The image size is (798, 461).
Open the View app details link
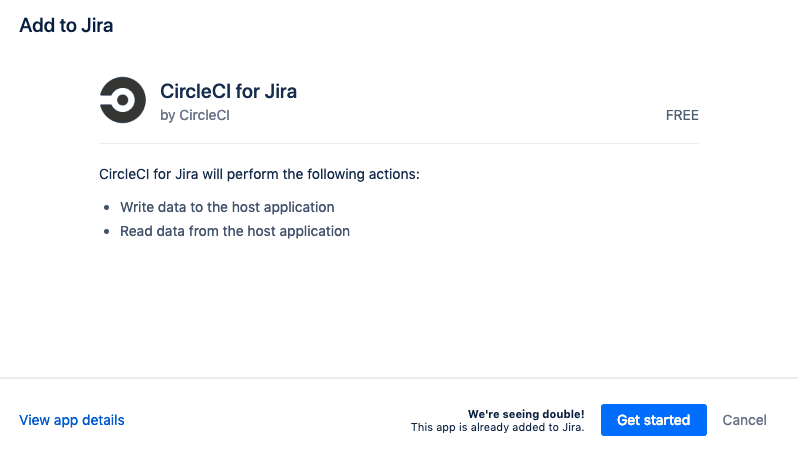(72, 420)
